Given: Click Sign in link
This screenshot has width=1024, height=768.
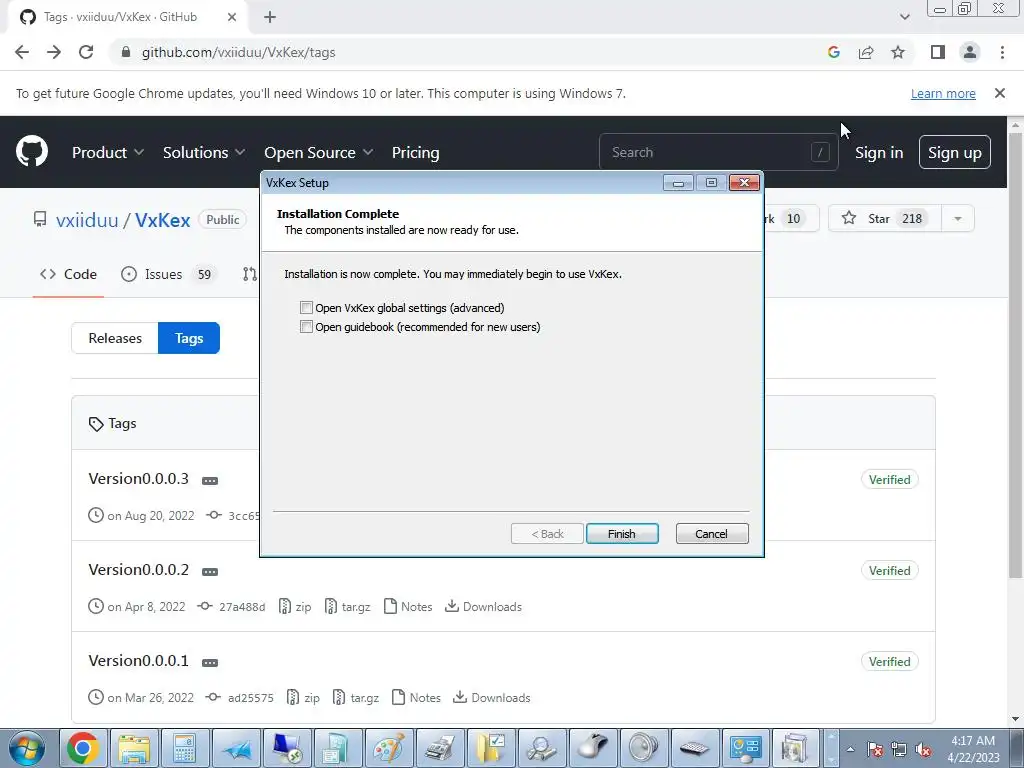Looking at the screenshot, I should click(x=879, y=152).
